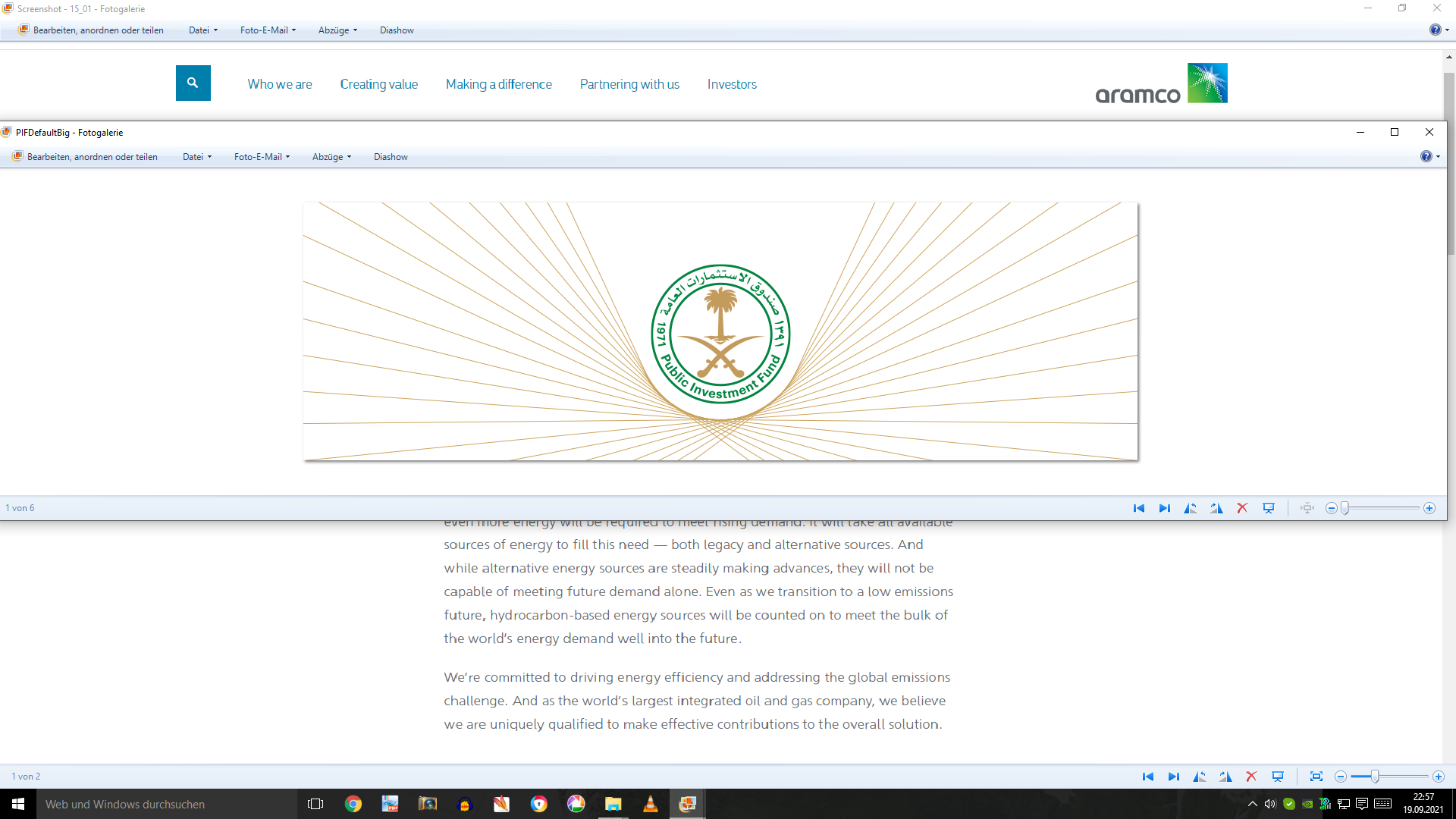Screen dimensions: 1456x819
Task: Click 'Web und Windows durchsuchen' search box
Action: click(x=167, y=804)
